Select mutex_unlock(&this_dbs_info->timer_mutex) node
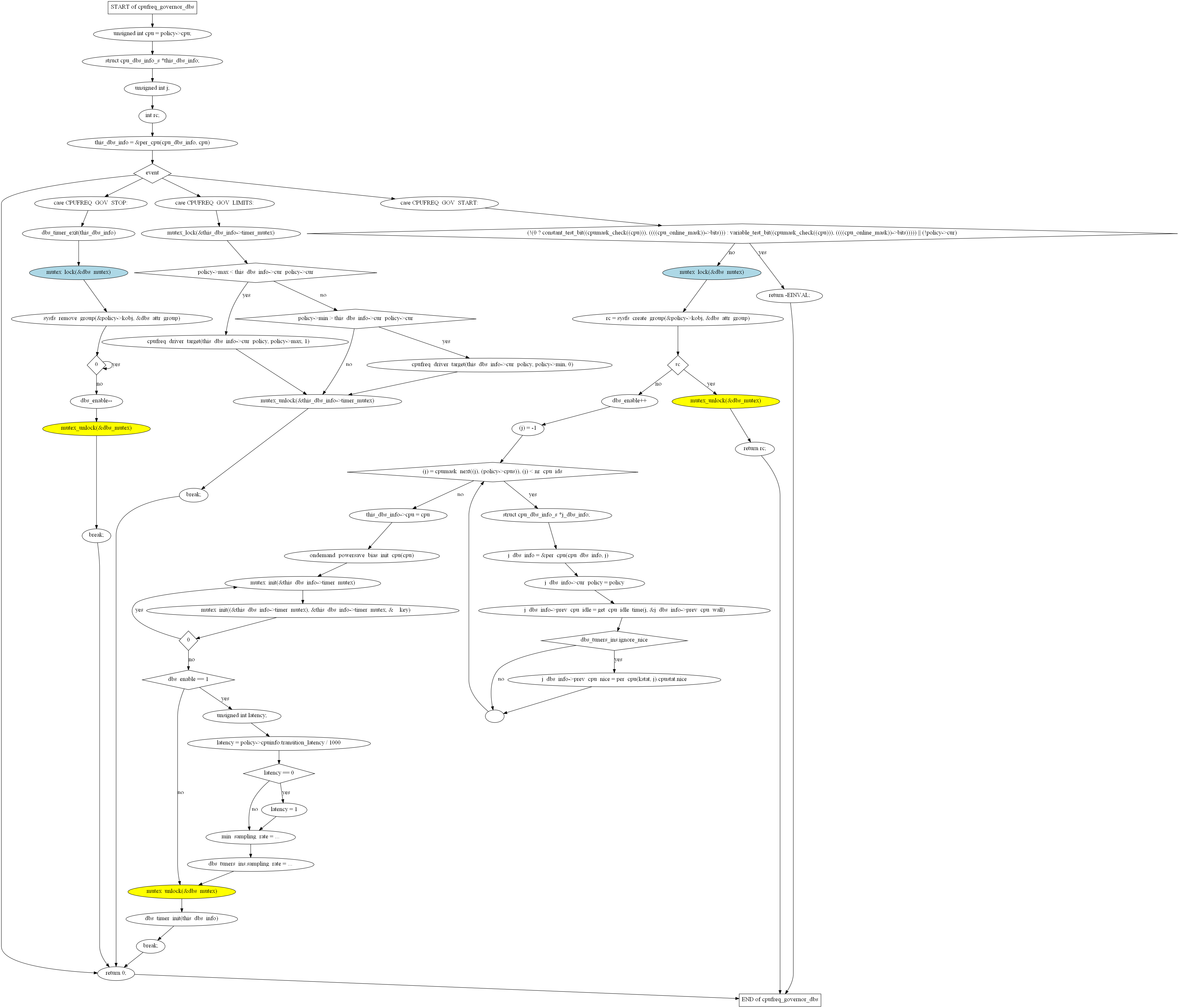 click(318, 401)
